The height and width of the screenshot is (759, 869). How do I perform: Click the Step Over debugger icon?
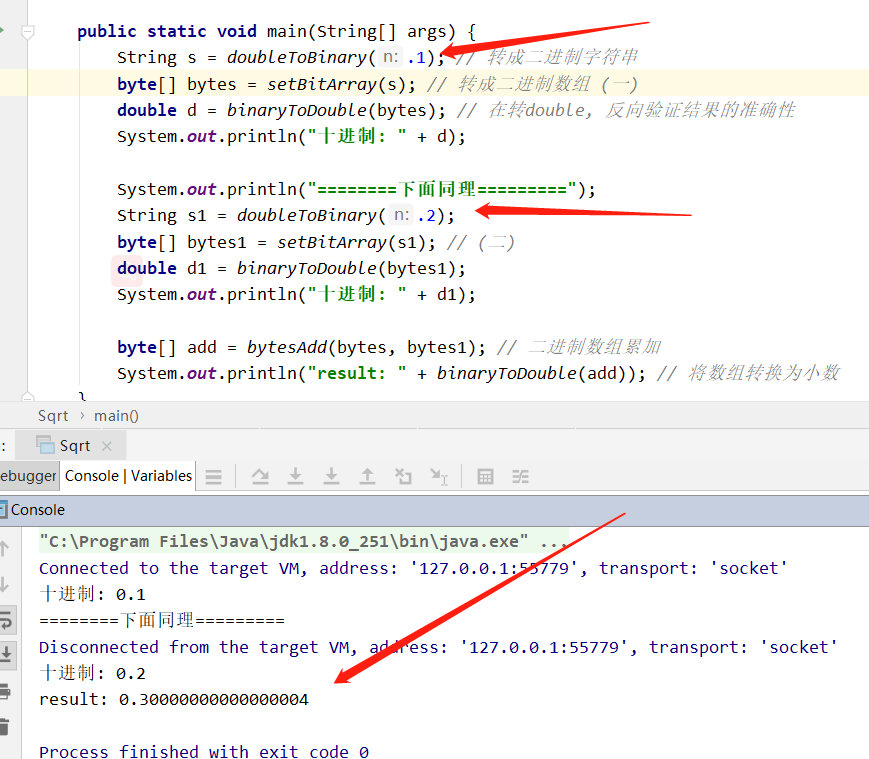(x=260, y=476)
